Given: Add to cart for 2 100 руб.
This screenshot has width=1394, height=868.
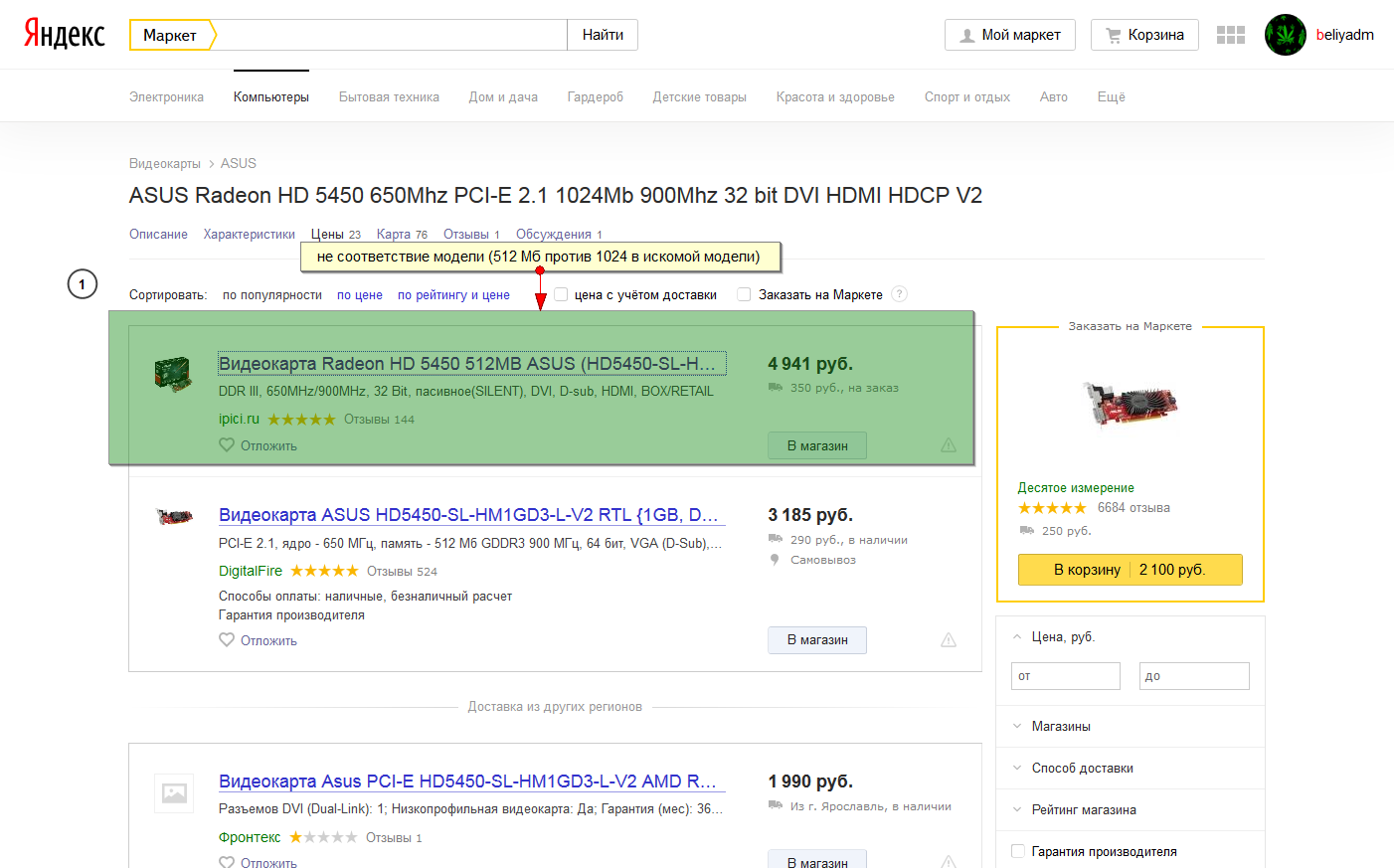Looking at the screenshot, I should [x=1131, y=570].
